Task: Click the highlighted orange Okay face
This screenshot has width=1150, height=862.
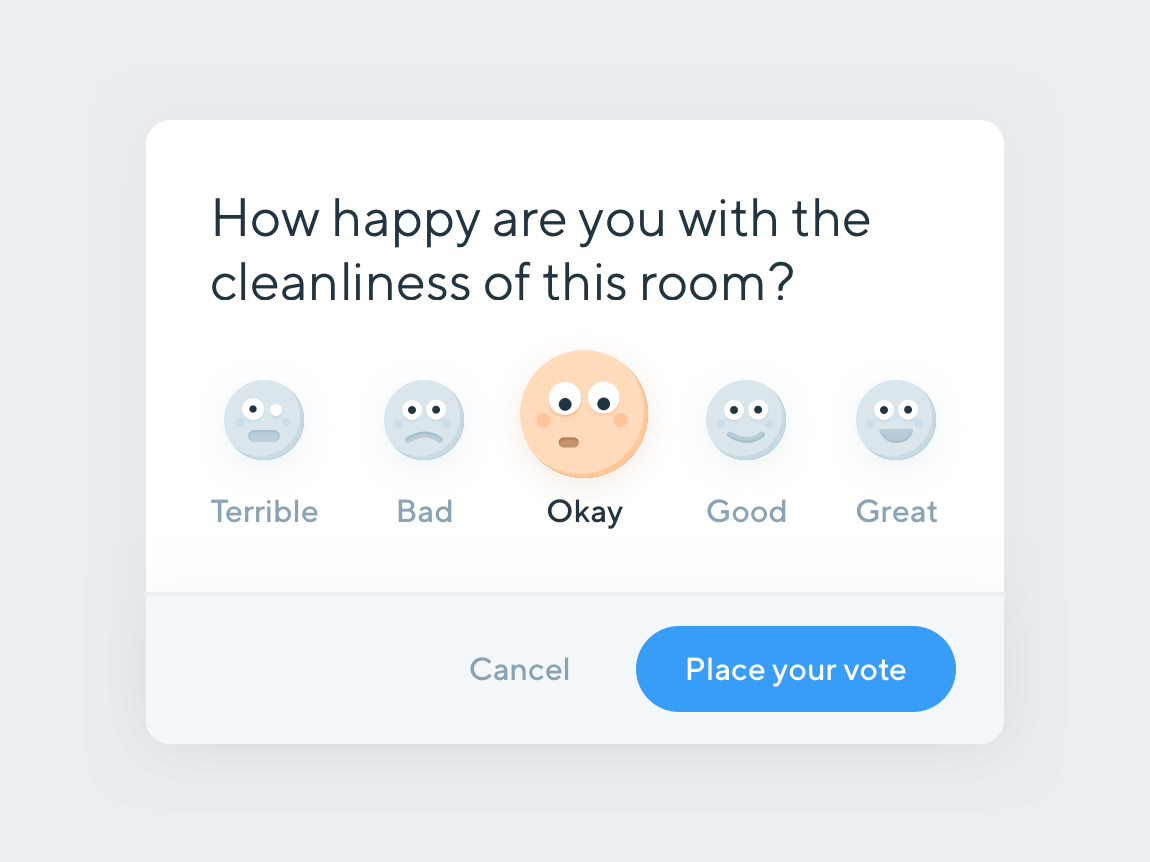Action: 584,414
